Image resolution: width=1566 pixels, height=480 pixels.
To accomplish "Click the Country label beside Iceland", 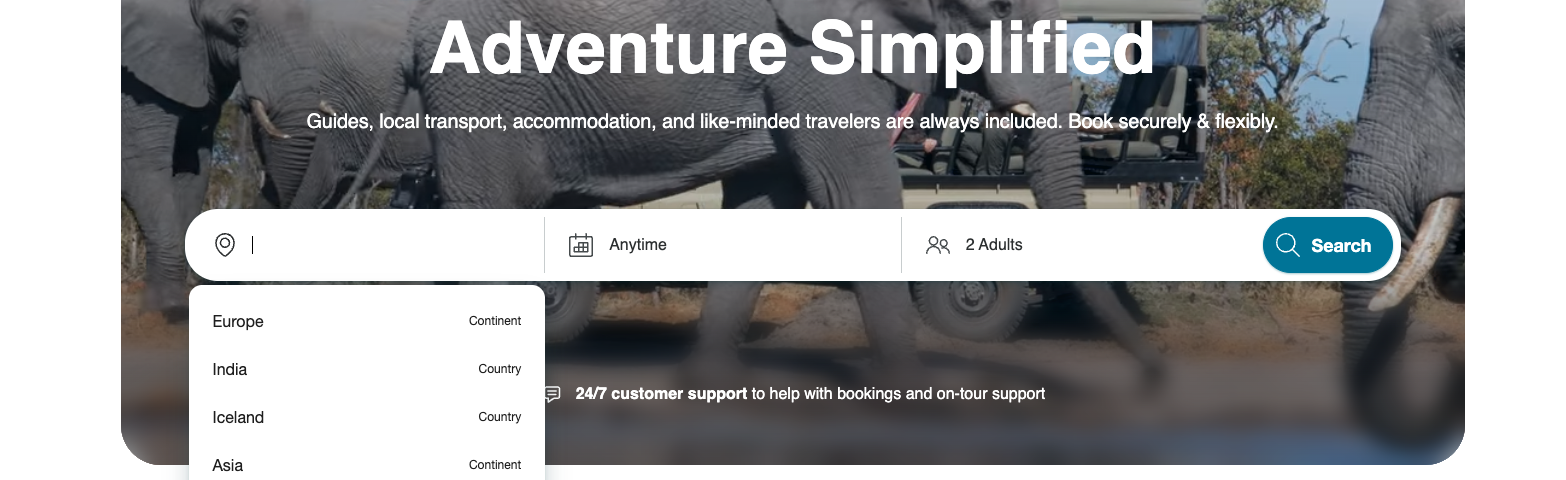I will [499, 417].
